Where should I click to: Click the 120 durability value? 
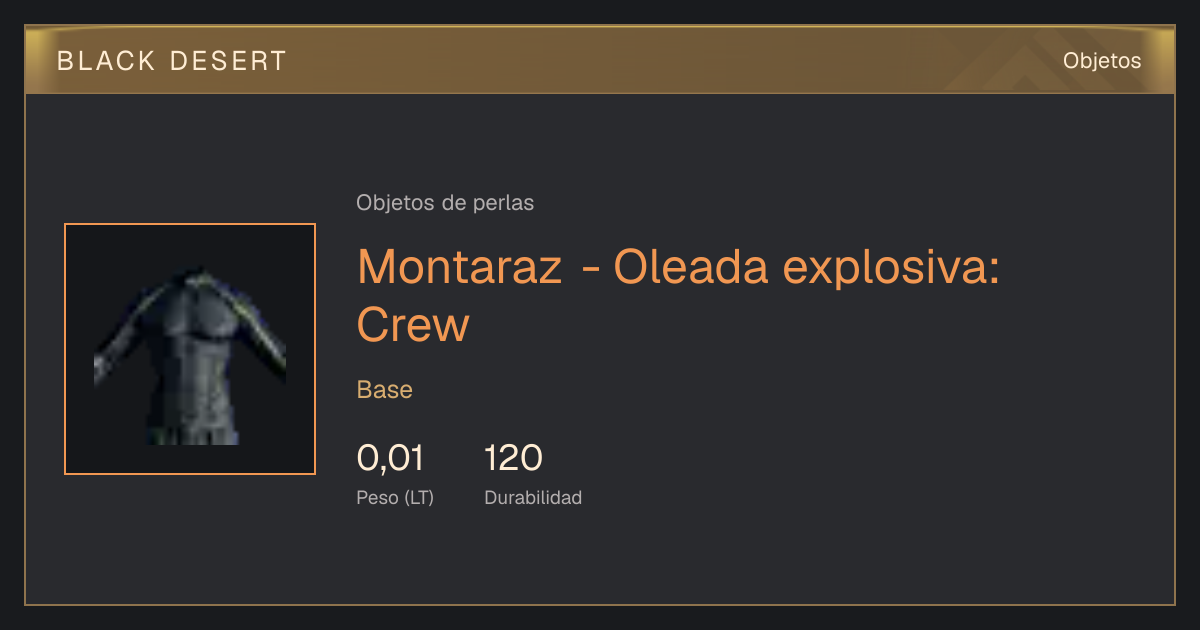tap(513, 458)
